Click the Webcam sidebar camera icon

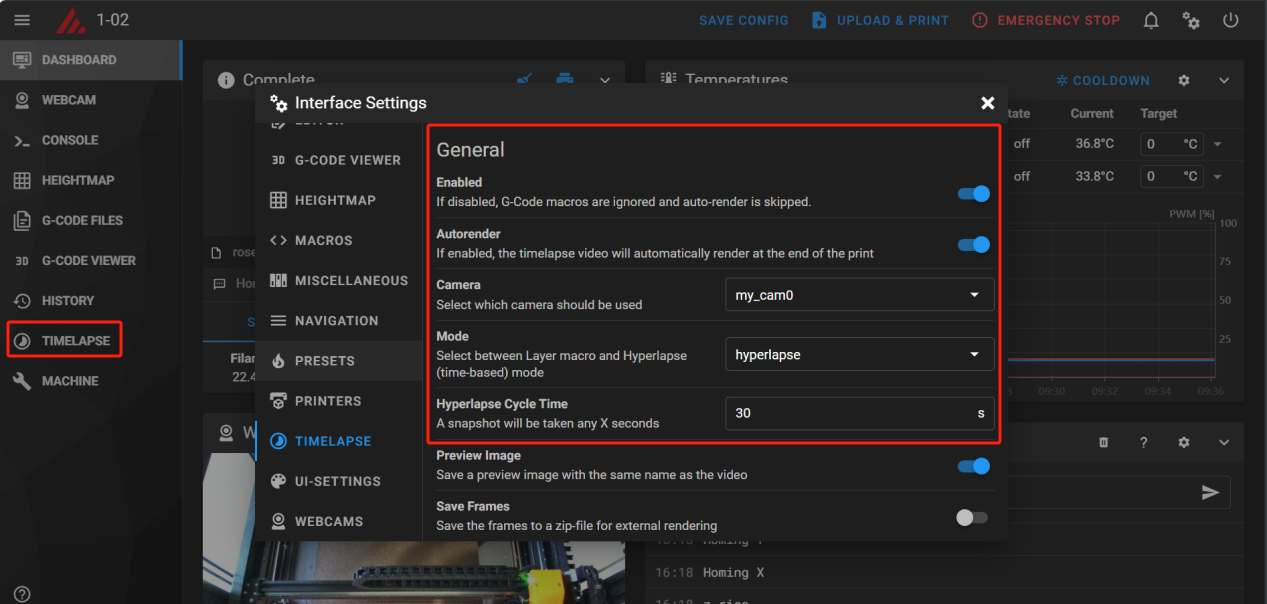(x=22, y=100)
